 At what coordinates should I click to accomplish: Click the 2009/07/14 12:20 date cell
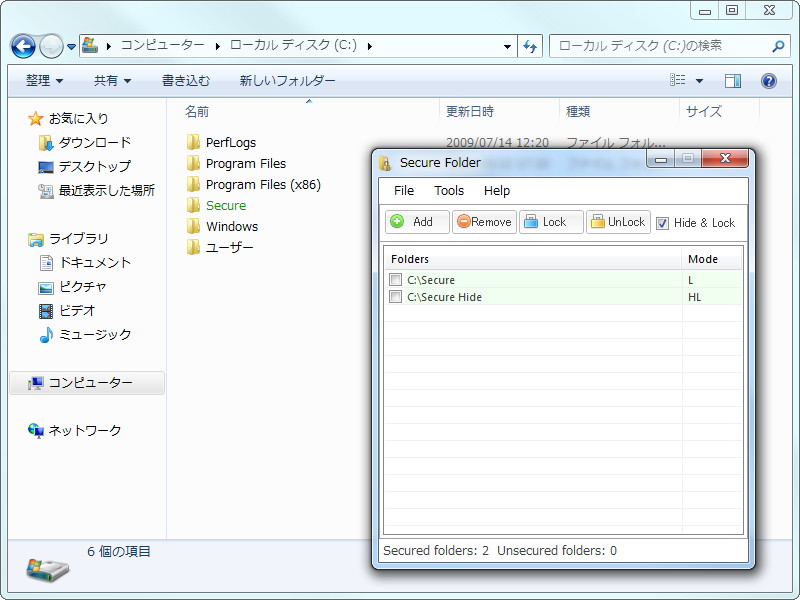tap(497, 142)
